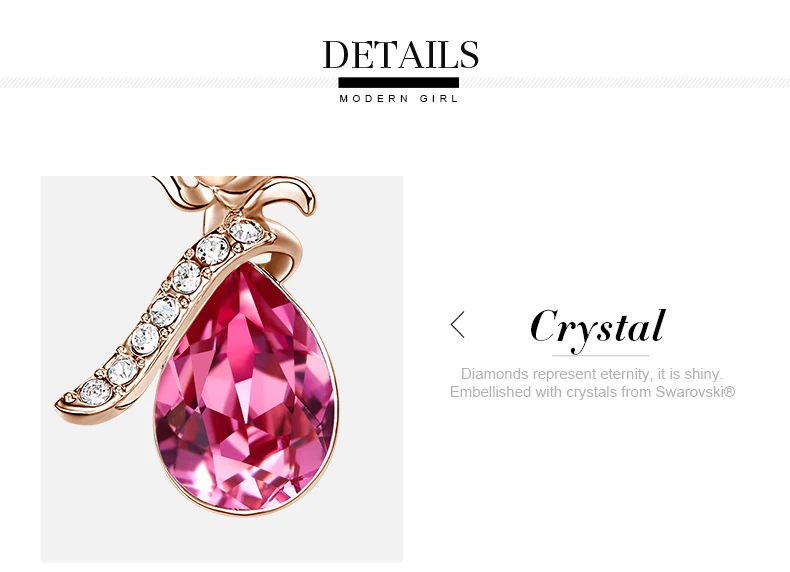Click the topmost white rhinestone on pendant
Image resolution: width=790 pixels, height=572 pixels.
pyautogui.click(x=246, y=232)
